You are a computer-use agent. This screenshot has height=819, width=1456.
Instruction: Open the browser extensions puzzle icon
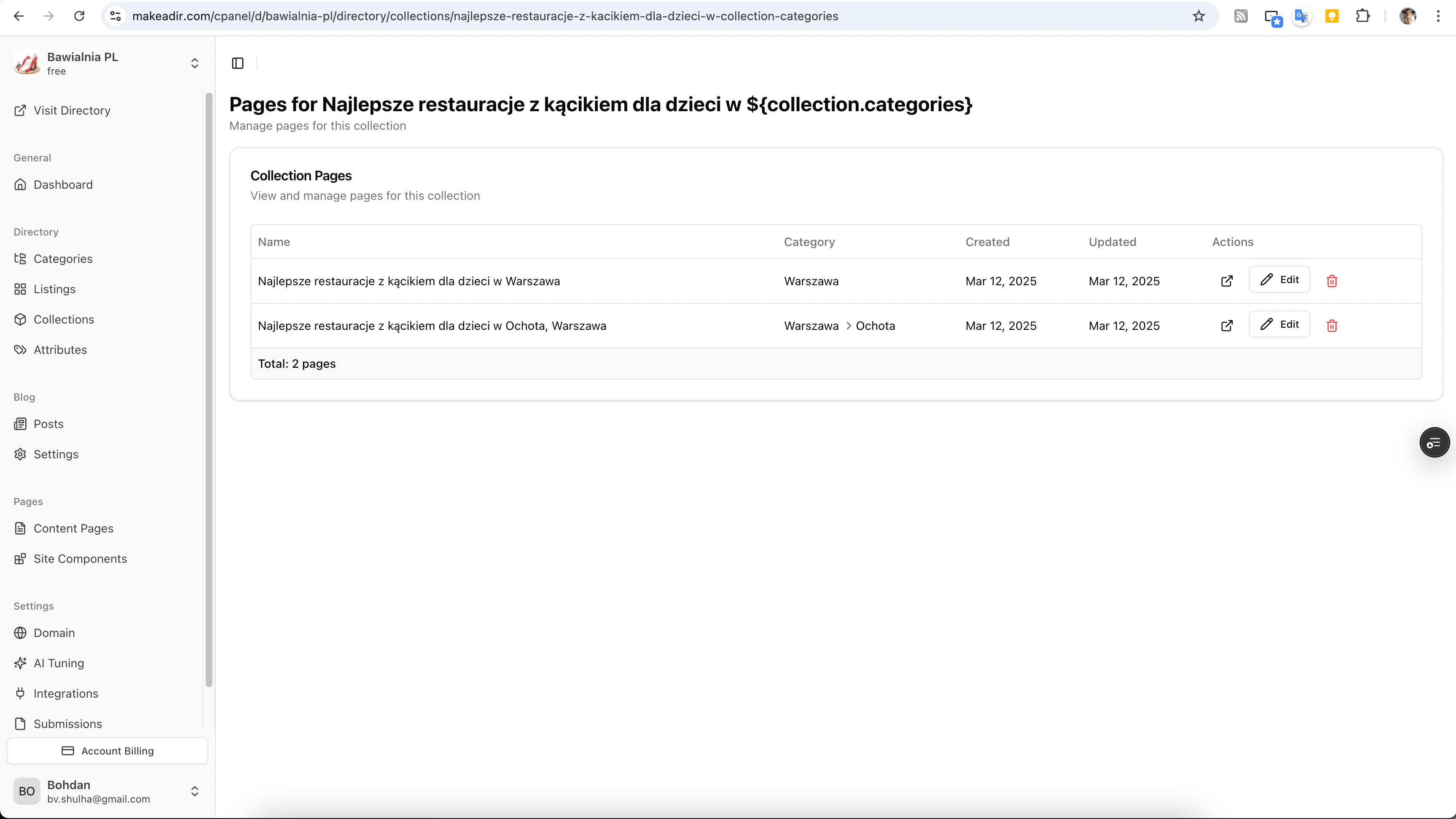1362,16
